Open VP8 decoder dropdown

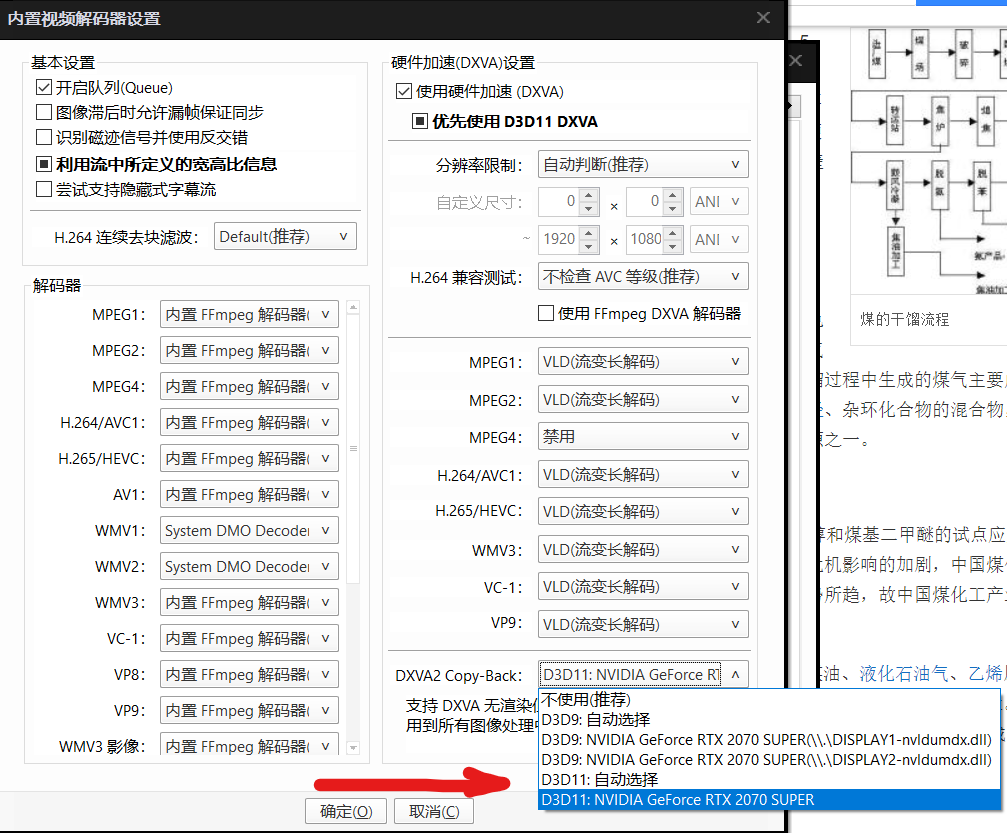[249, 674]
